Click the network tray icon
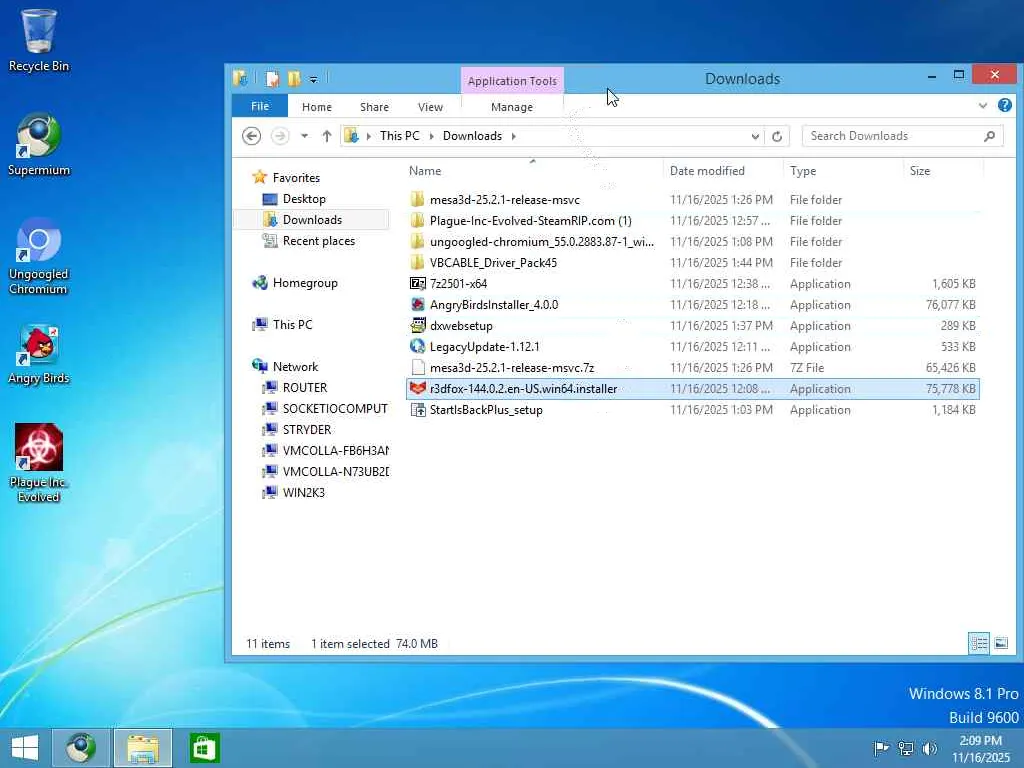1024x768 pixels. point(906,748)
